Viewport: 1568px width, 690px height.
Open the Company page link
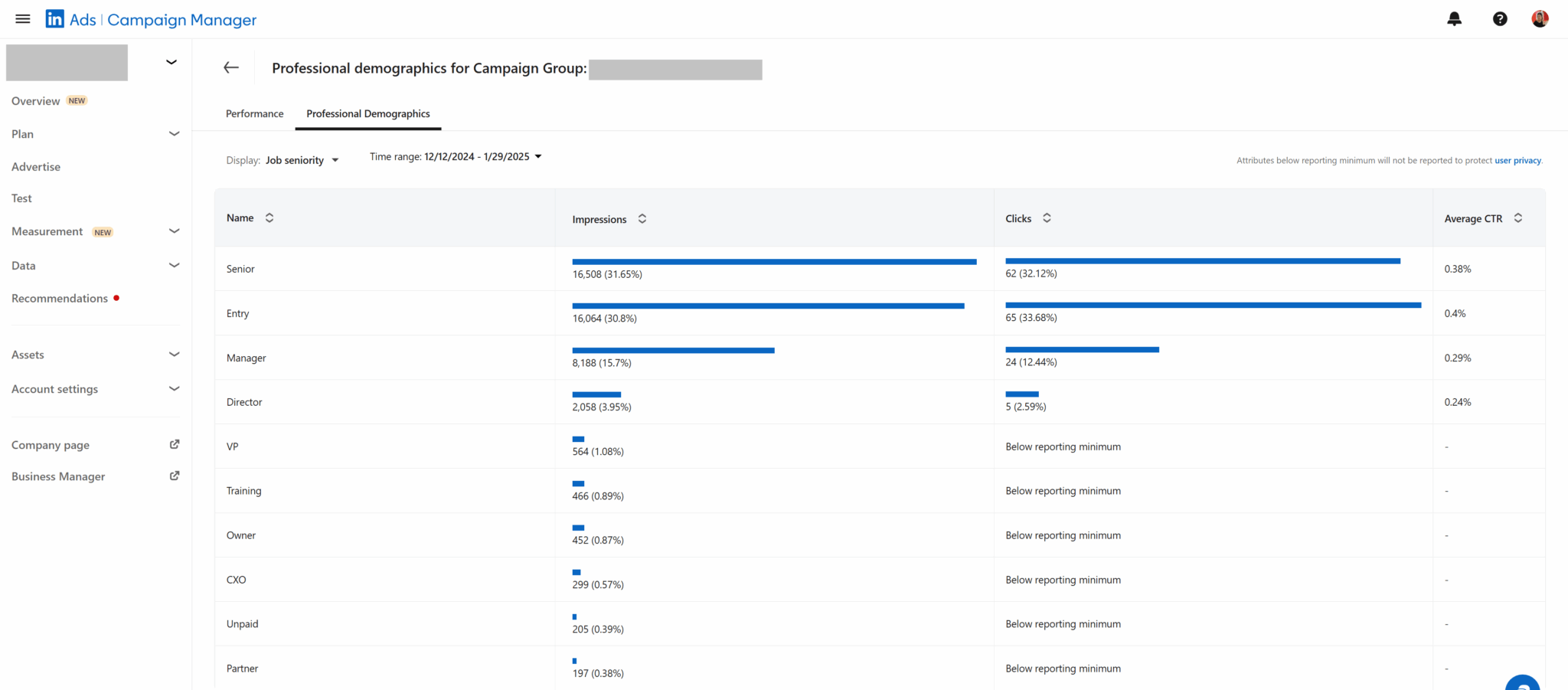(51, 445)
